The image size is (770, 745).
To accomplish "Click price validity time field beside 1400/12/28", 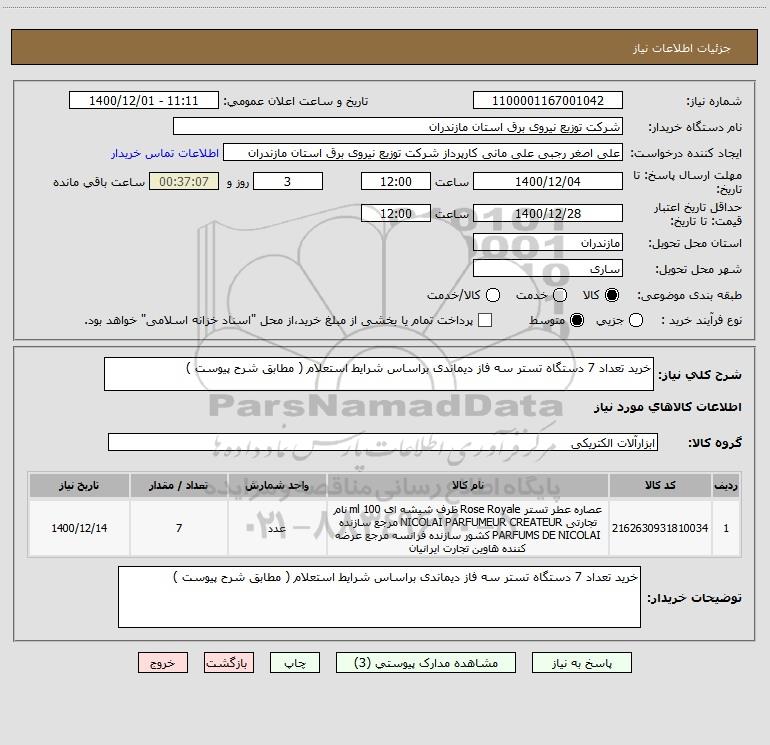I will click(396, 213).
